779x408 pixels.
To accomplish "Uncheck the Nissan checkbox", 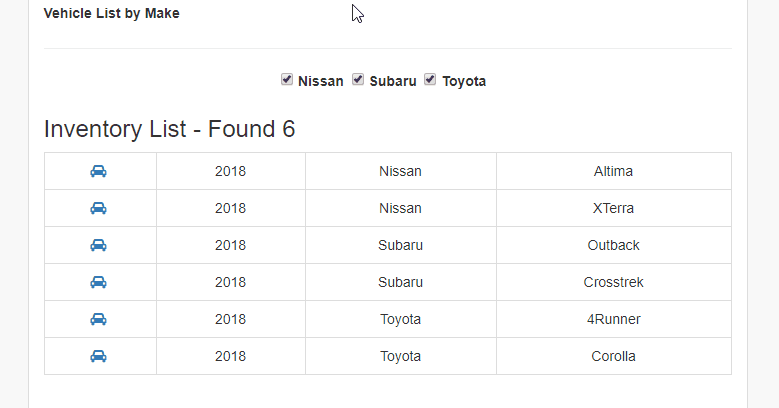I will pos(287,80).
